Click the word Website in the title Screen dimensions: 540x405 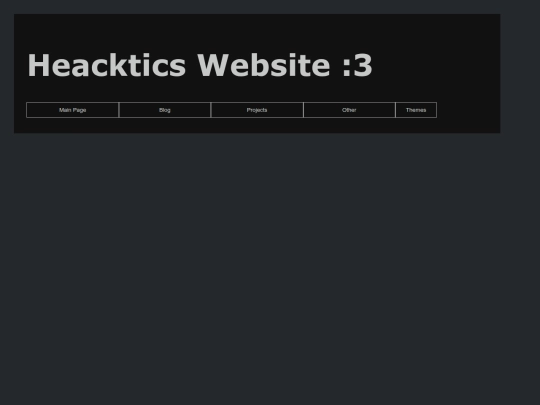point(263,65)
